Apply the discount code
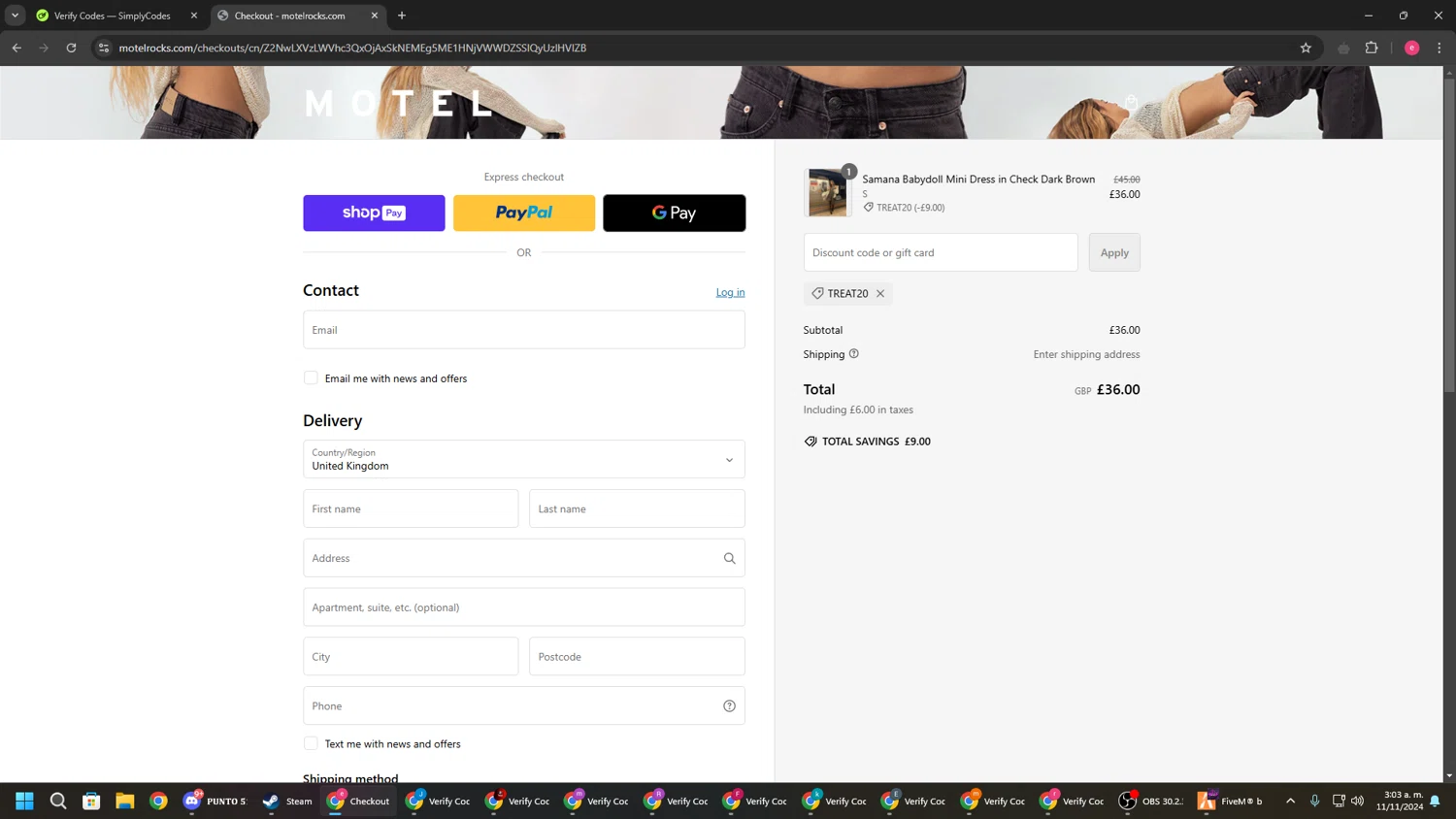Viewport: 1456px width, 819px height. point(1114,252)
